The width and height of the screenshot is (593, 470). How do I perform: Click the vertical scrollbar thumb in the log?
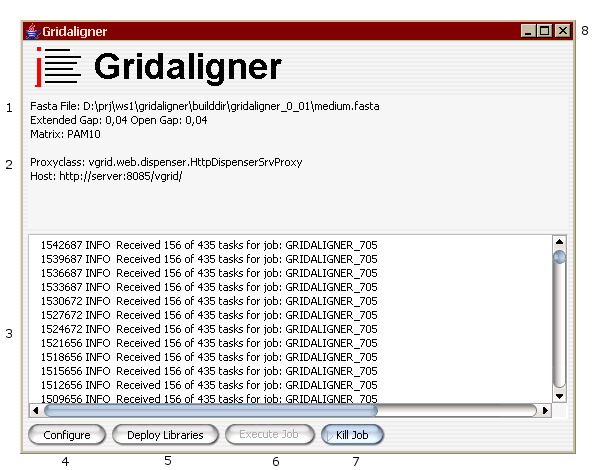559,257
